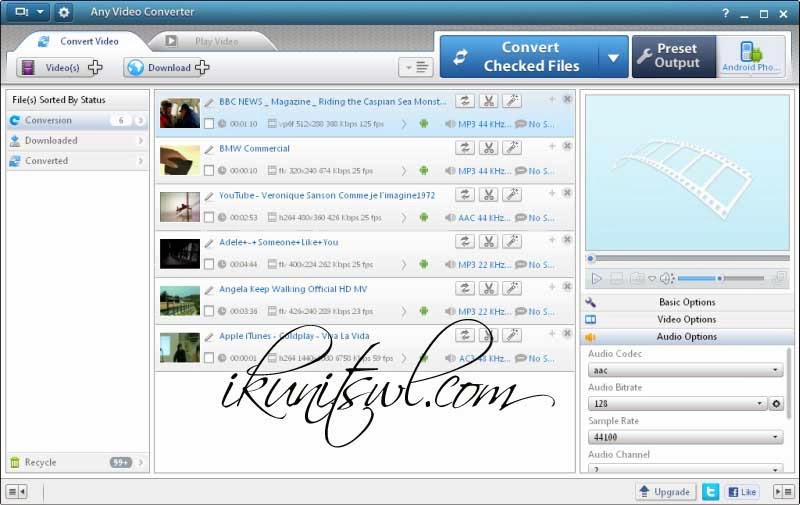Expand details chevron on Adele row
This screenshot has width=800, height=505.
[404, 265]
